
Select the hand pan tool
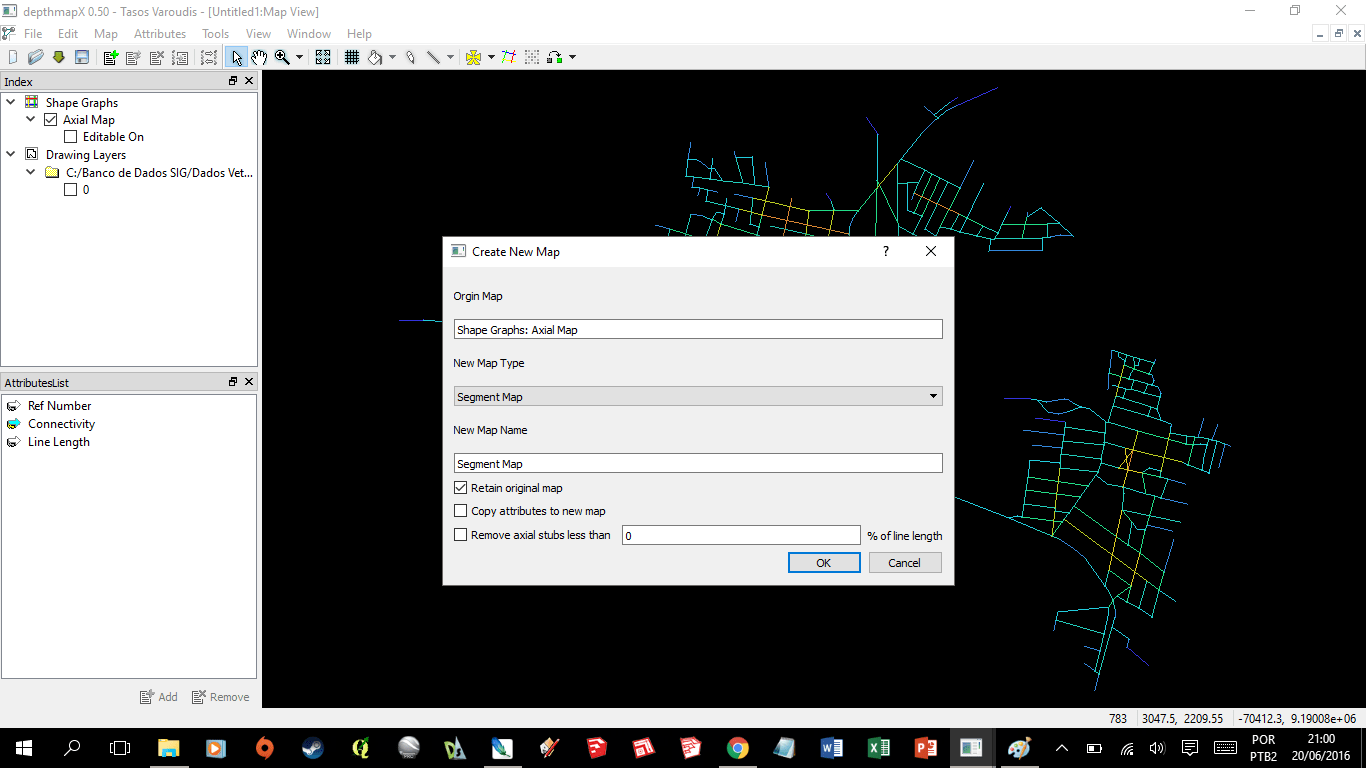[259, 58]
